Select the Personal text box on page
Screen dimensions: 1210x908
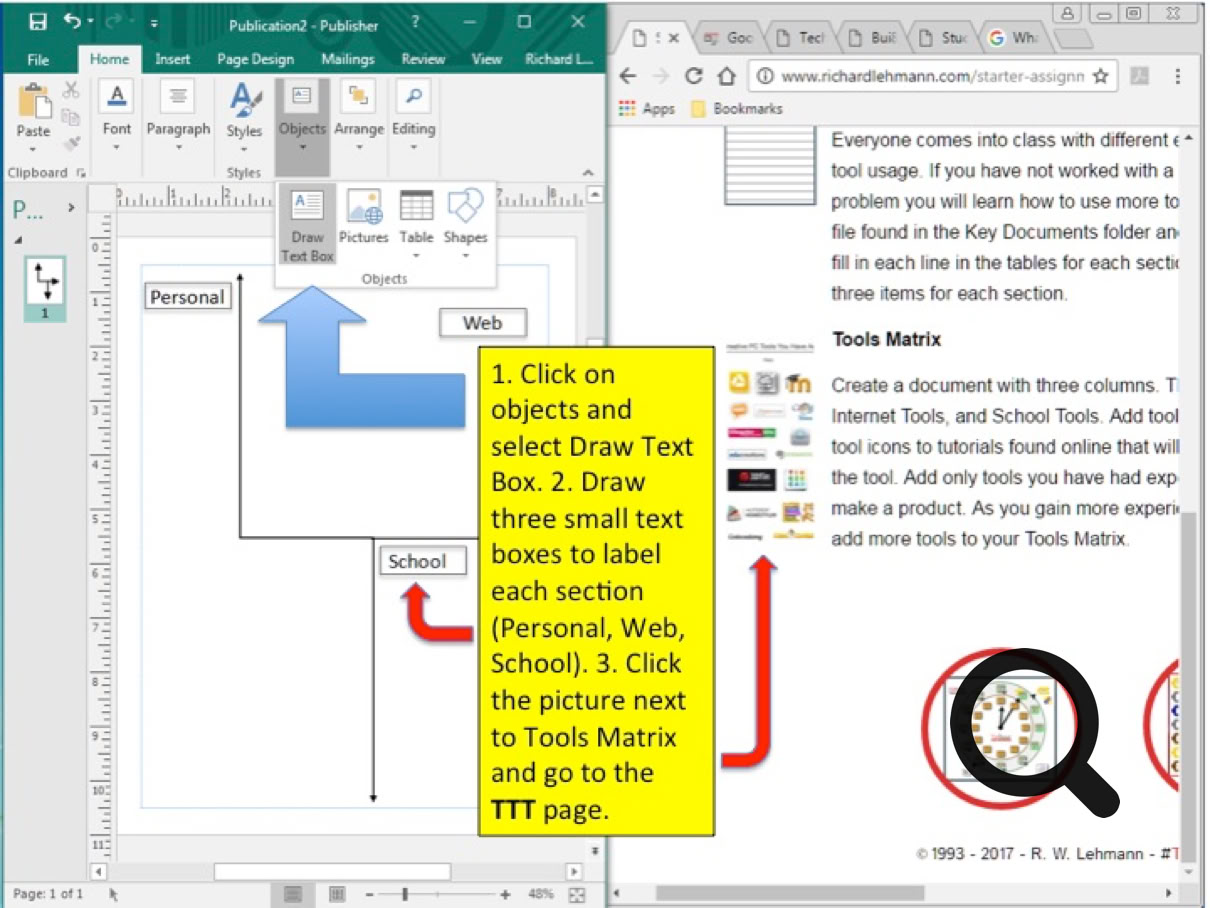pos(187,297)
